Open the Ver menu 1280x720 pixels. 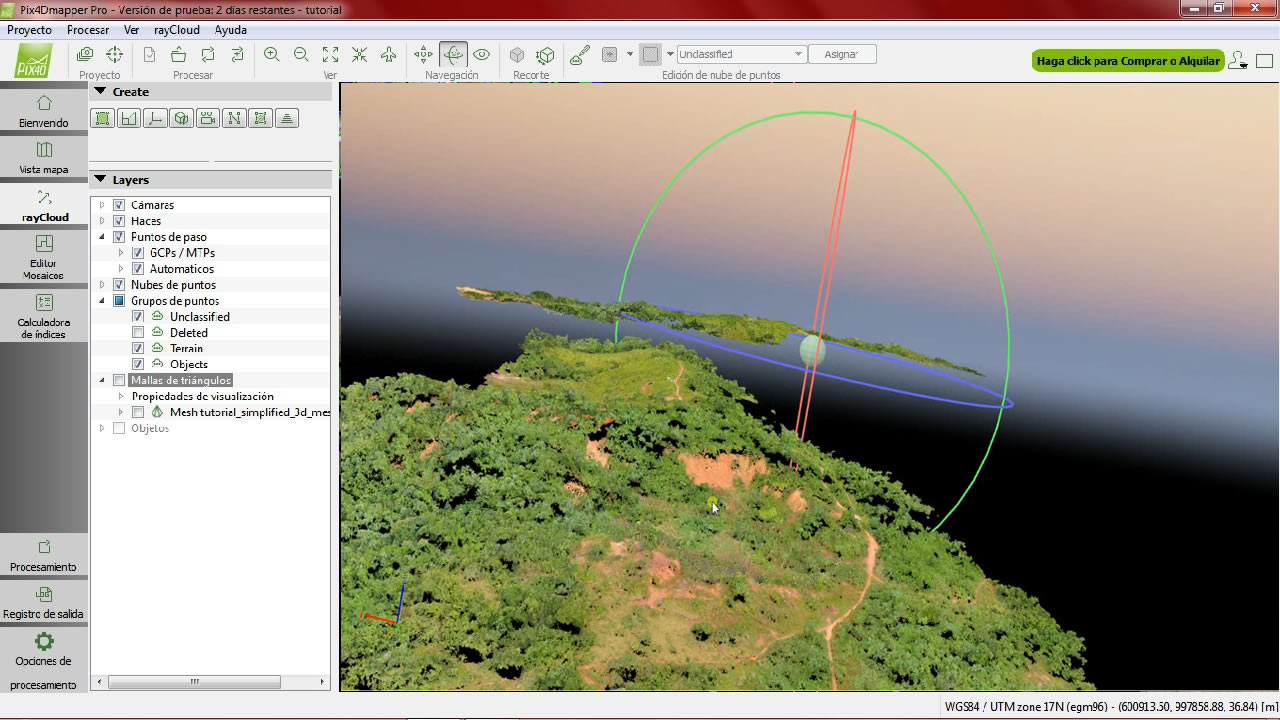tap(131, 30)
